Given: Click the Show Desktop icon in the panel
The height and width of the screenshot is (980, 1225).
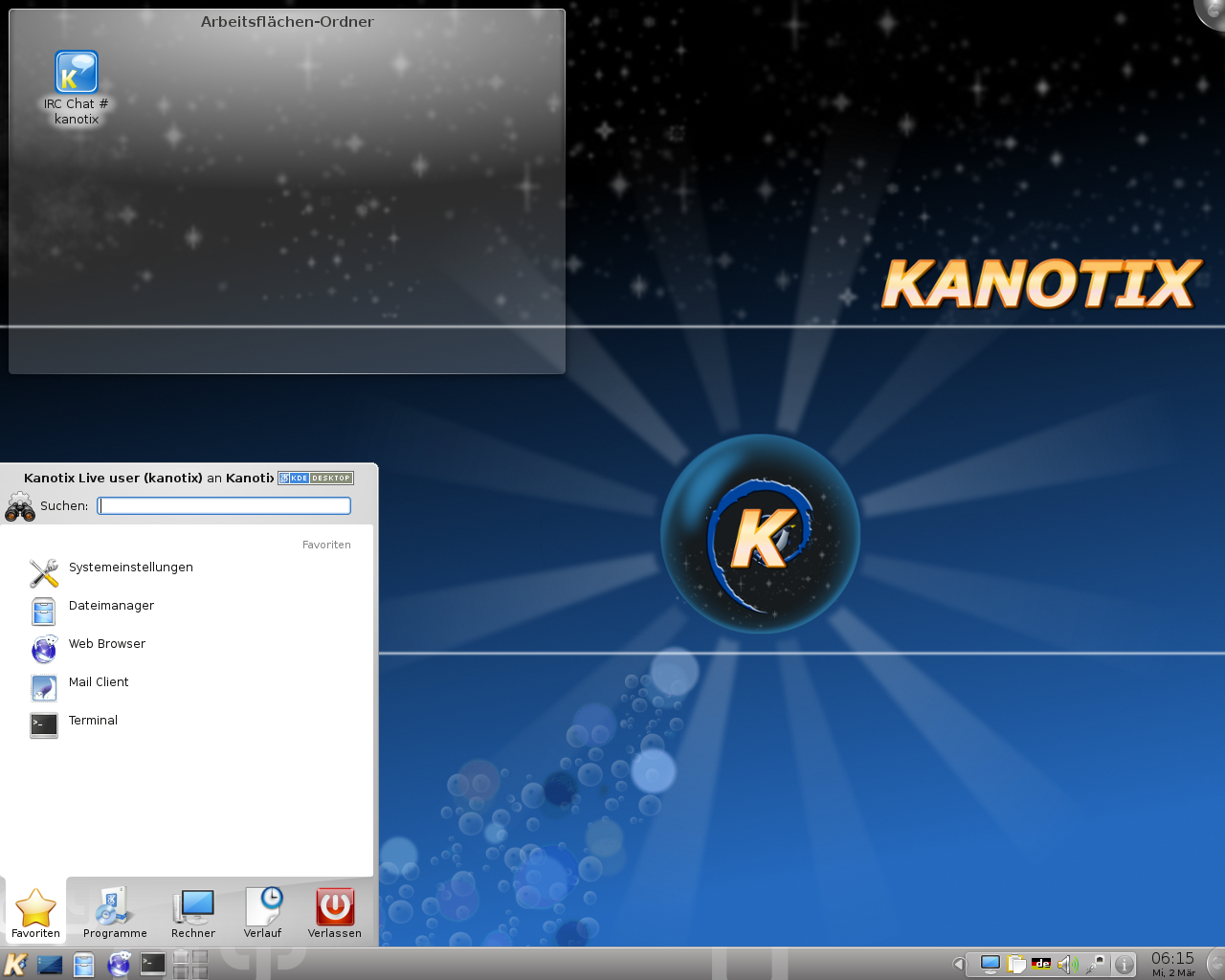Looking at the screenshot, I should coord(50,965).
